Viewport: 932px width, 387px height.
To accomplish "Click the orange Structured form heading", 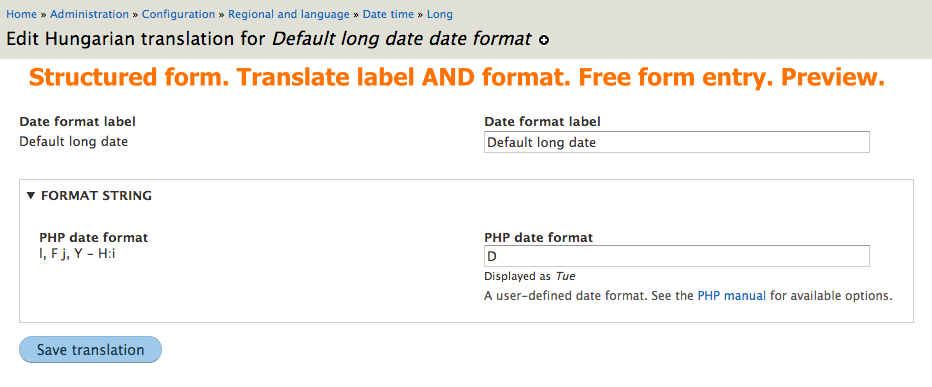I will [457, 78].
